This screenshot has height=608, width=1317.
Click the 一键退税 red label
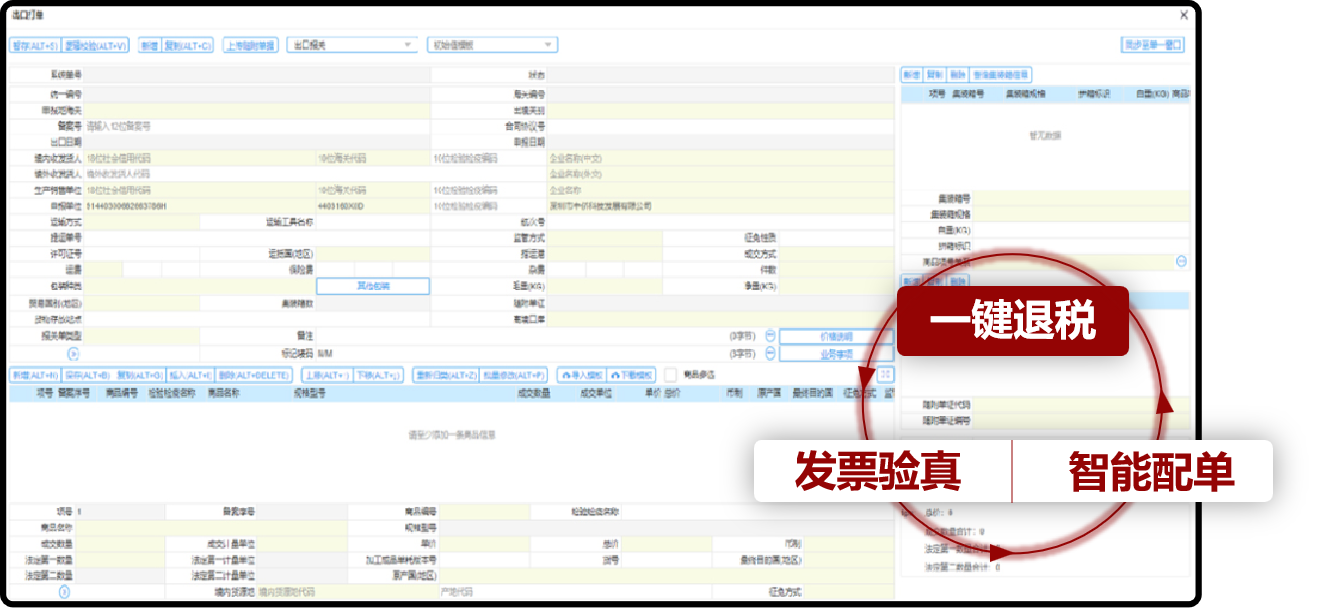pyautogui.click(x=1012, y=322)
